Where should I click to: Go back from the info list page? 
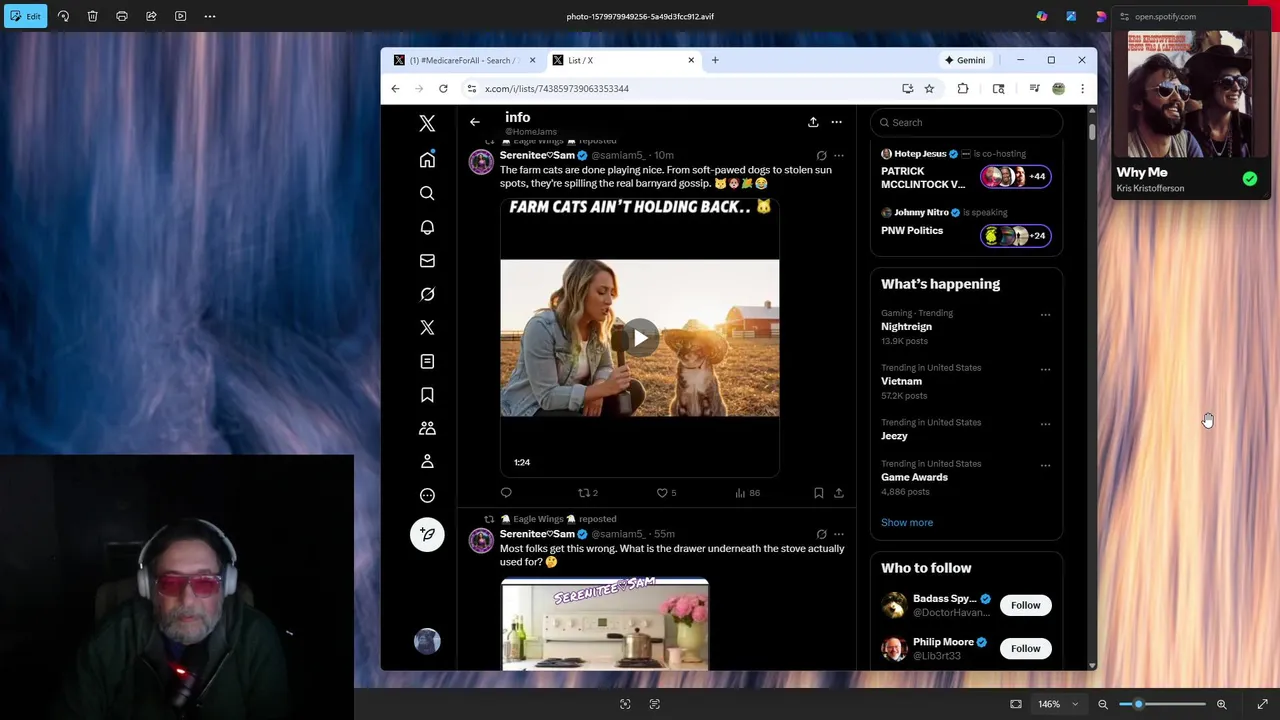(x=475, y=122)
